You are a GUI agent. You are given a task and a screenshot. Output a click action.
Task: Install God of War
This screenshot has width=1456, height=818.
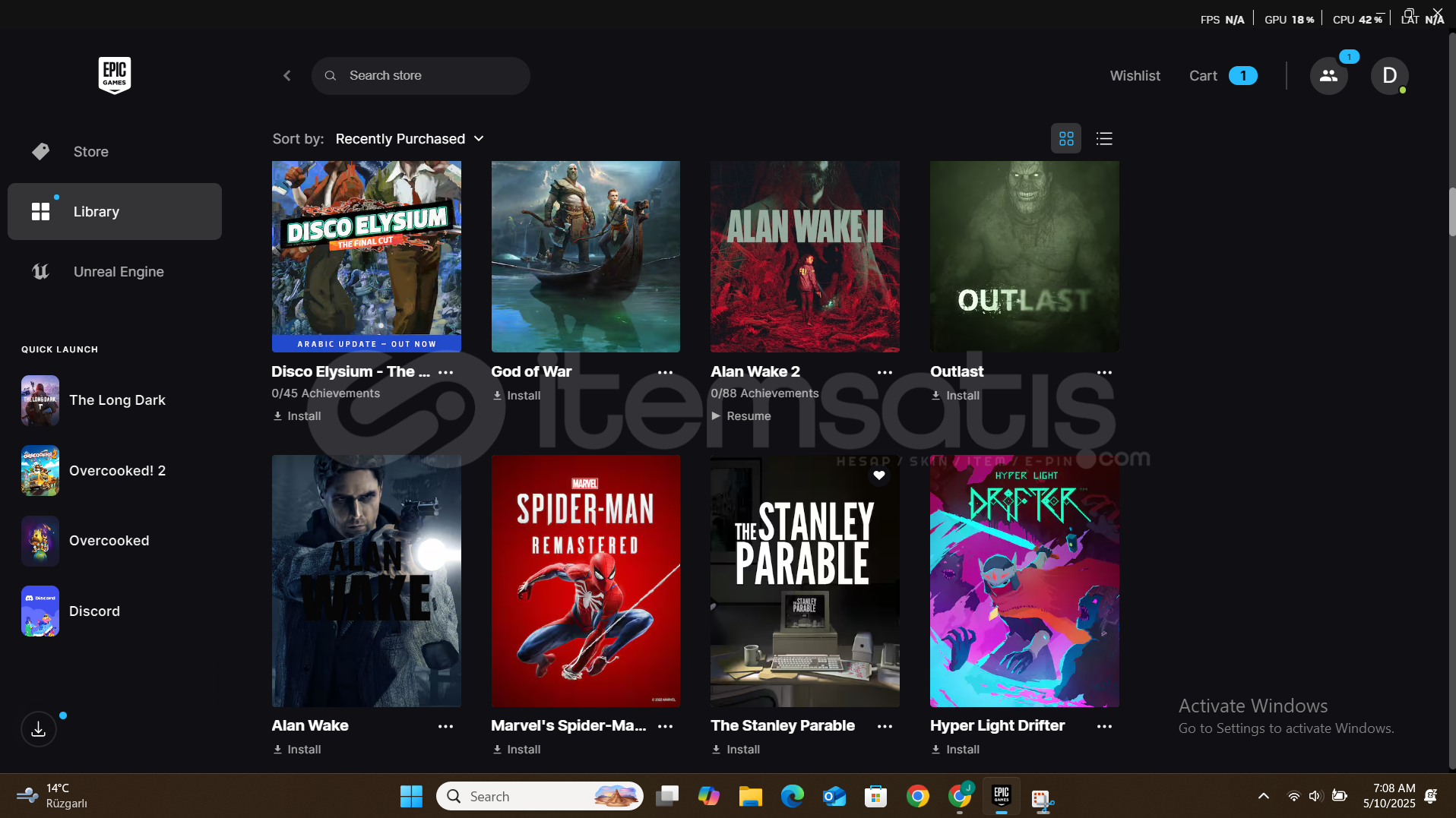click(x=517, y=396)
